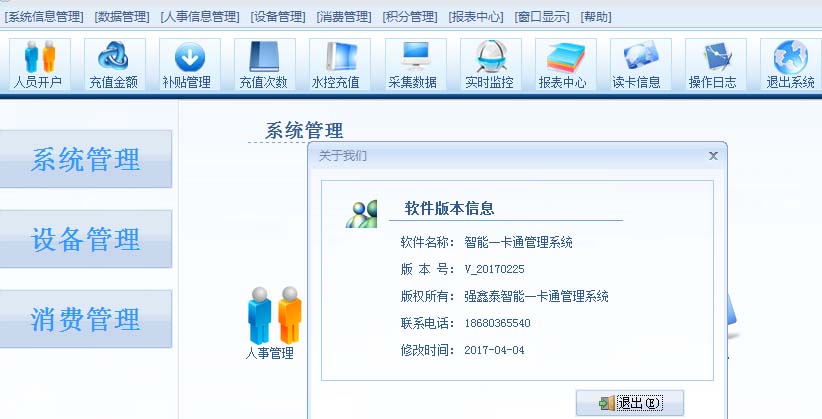This screenshot has height=419, width=822.
Task: Click the 报表中心 toolbar icon
Action: click(x=565, y=65)
